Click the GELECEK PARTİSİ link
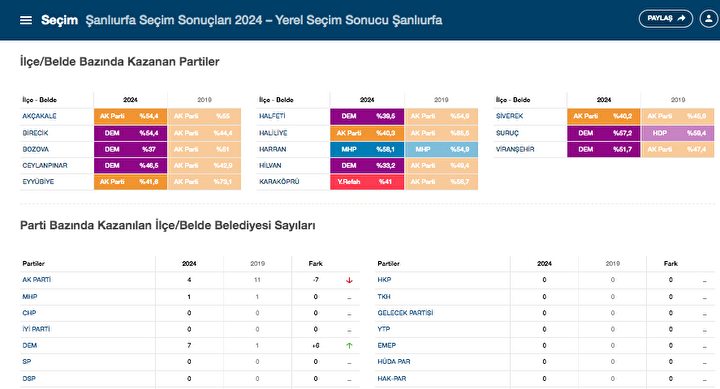 tap(405, 313)
